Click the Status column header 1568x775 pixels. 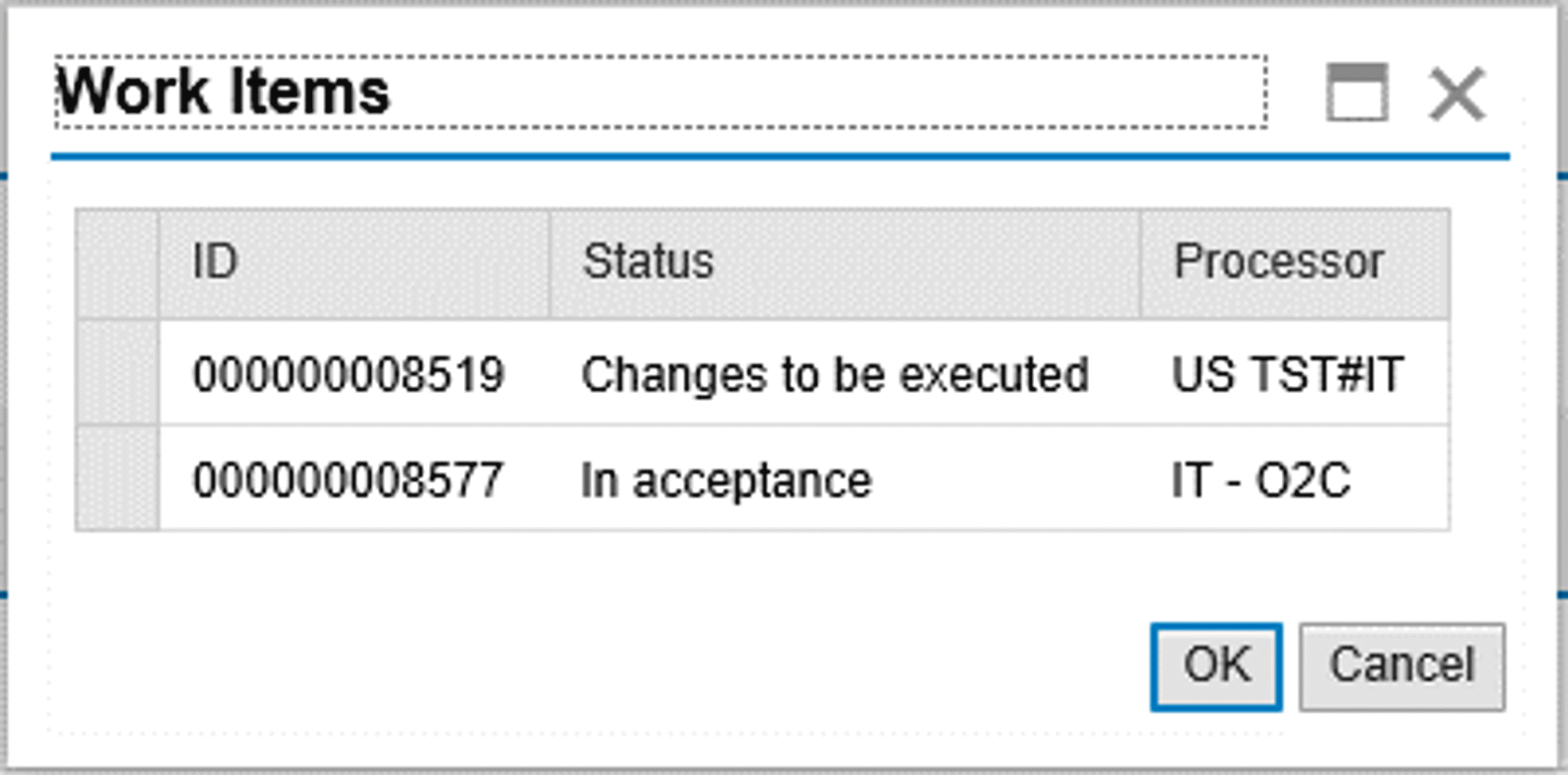pos(648,261)
